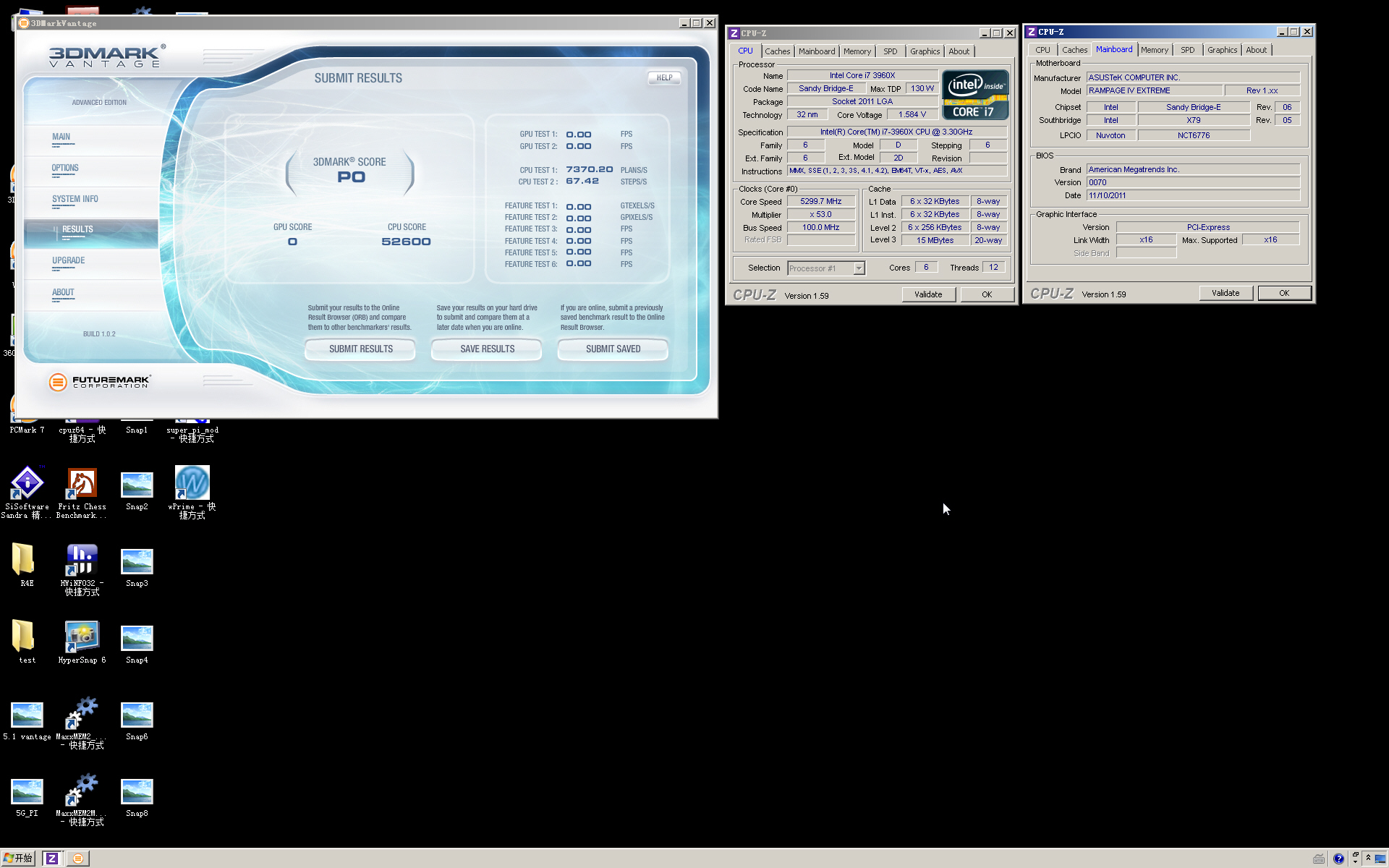Click the HELP button in 3DMark

click(664, 77)
